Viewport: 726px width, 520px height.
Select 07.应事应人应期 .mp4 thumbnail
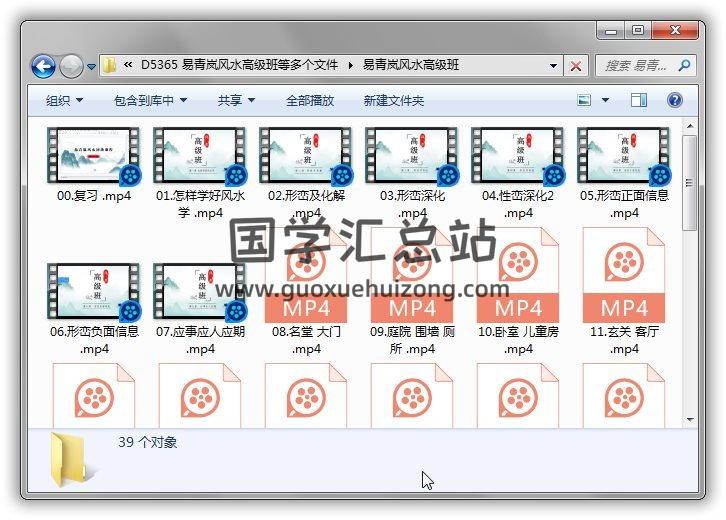(x=200, y=292)
